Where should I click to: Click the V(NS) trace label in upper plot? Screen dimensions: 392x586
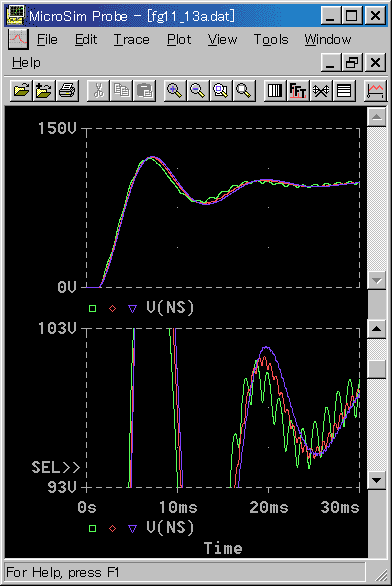170,308
